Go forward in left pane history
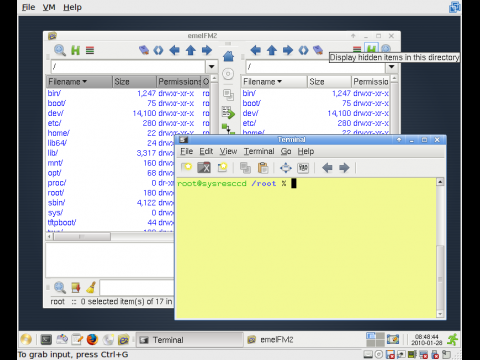 pyautogui.click(x=207, y=50)
